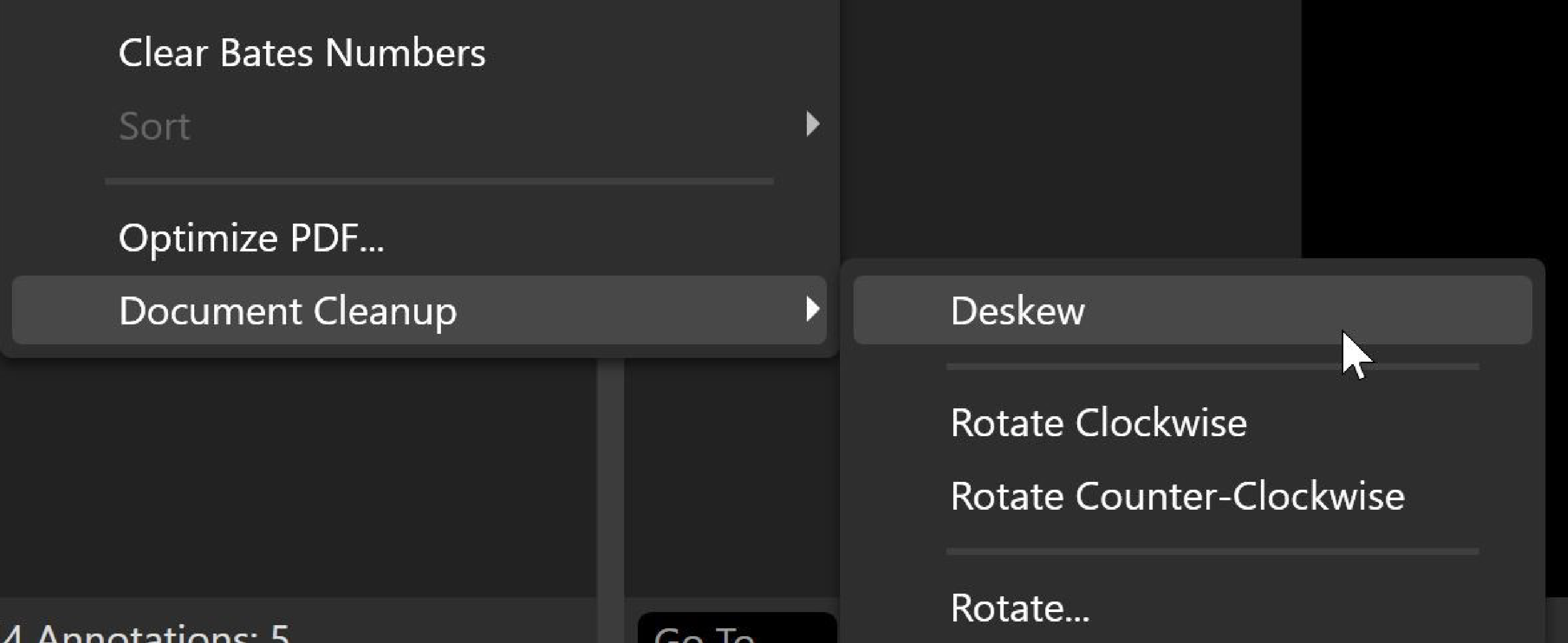
Task: Open the Rotate... dialog option
Action: pos(1019,608)
